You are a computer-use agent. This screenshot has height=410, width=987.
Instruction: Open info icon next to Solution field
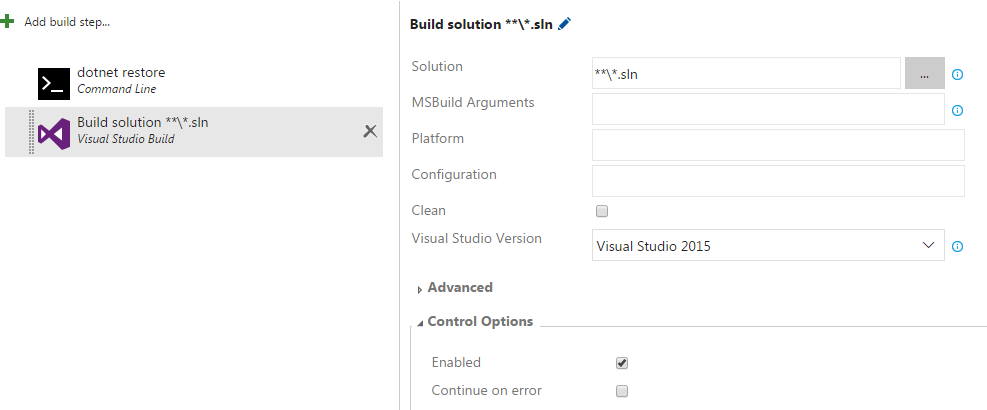coord(957,74)
